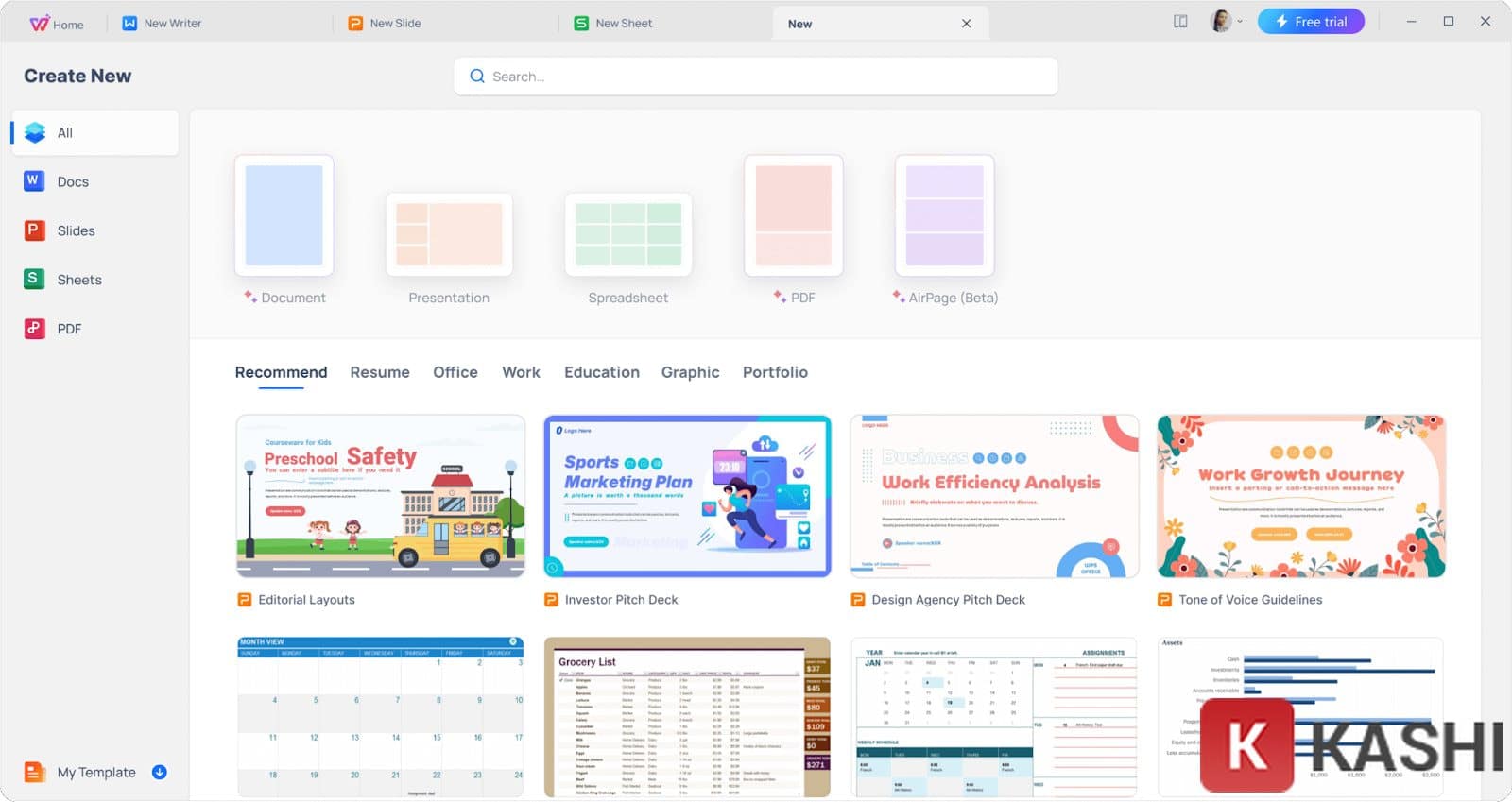This screenshot has height=802, width=1512.
Task: Select the Office template tab
Action: coord(455,372)
